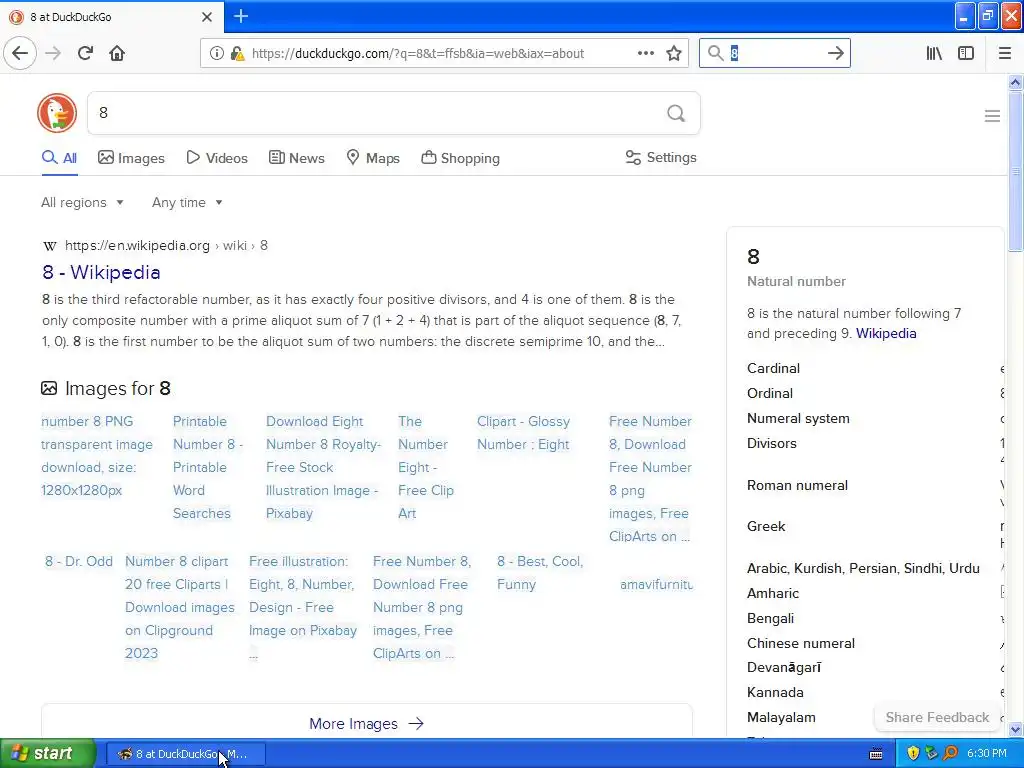Expand the 'All regions' filter
Image resolution: width=1024 pixels, height=768 pixels.
tap(82, 202)
